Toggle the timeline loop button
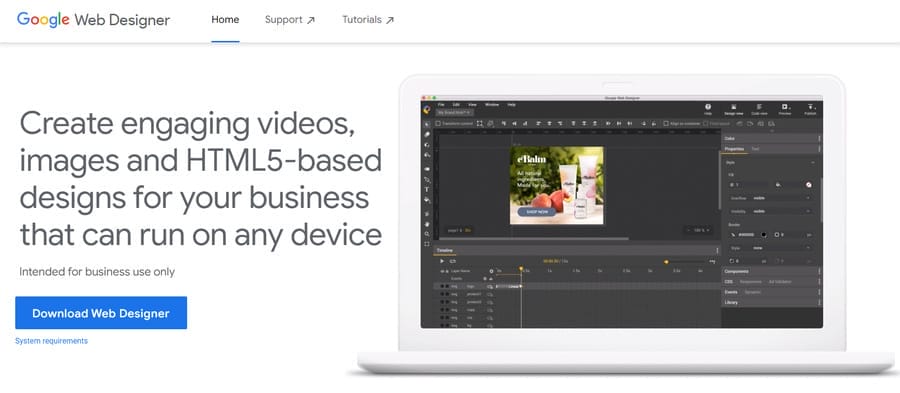 click(x=452, y=261)
